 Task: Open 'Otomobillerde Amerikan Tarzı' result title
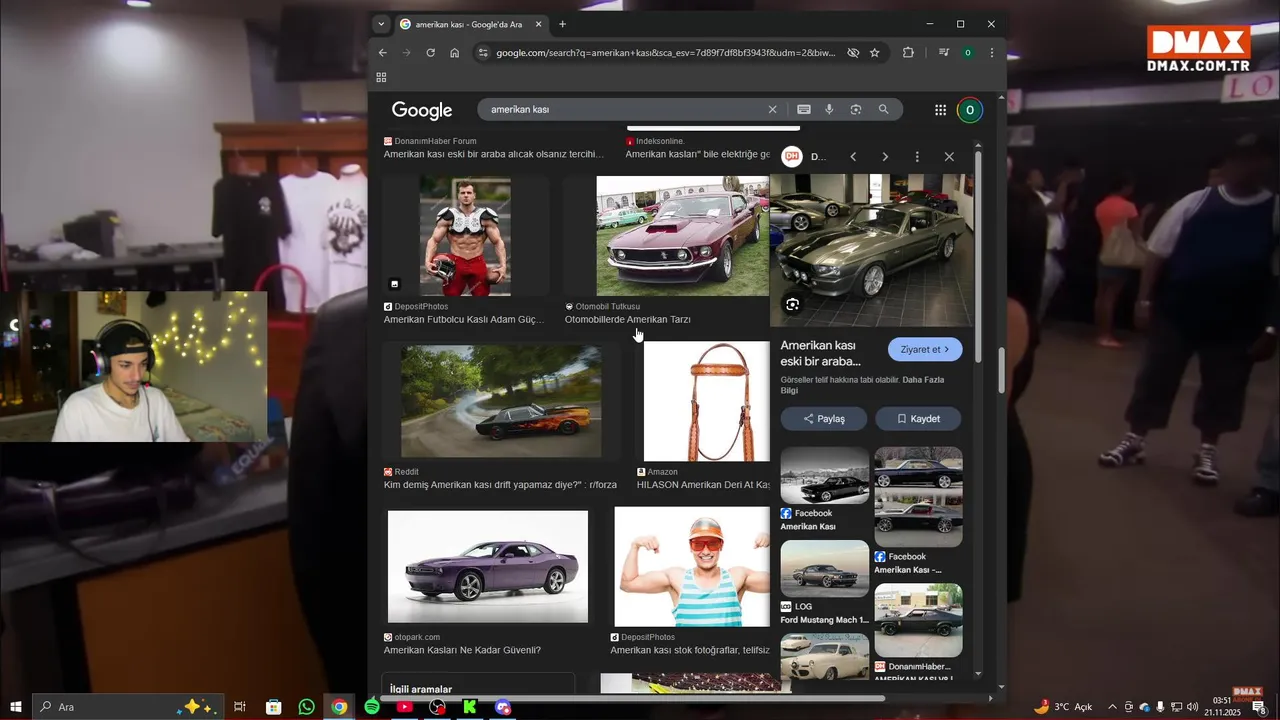628,320
